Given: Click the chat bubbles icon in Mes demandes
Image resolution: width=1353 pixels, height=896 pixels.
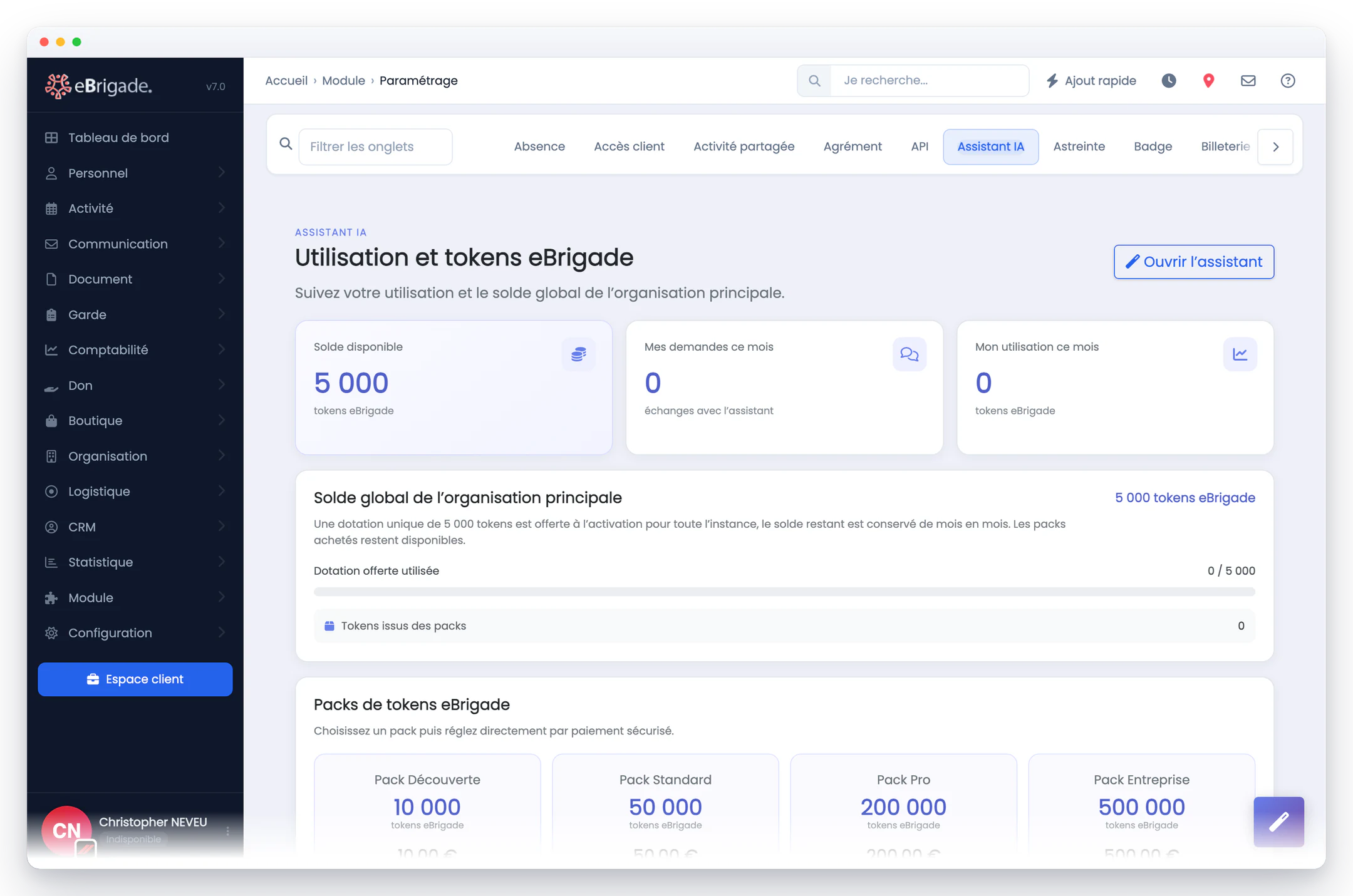Looking at the screenshot, I should 910,354.
